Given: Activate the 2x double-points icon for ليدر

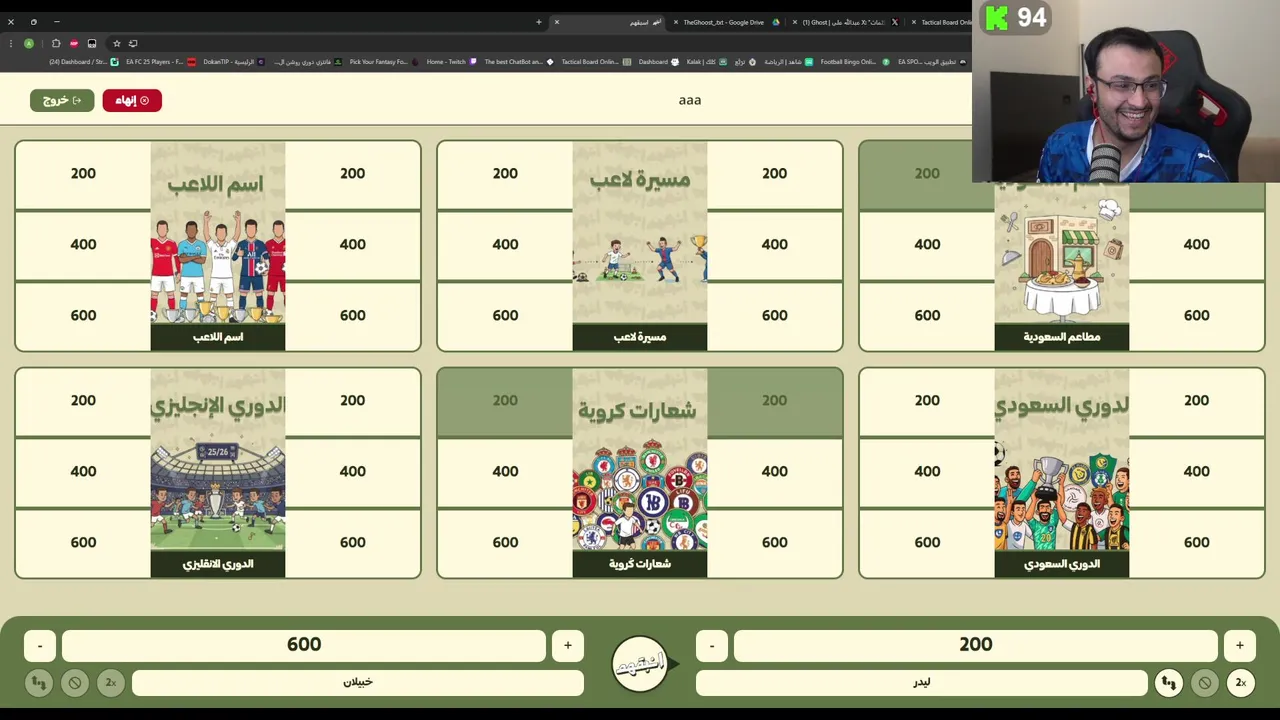Looking at the screenshot, I should (1241, 683).
